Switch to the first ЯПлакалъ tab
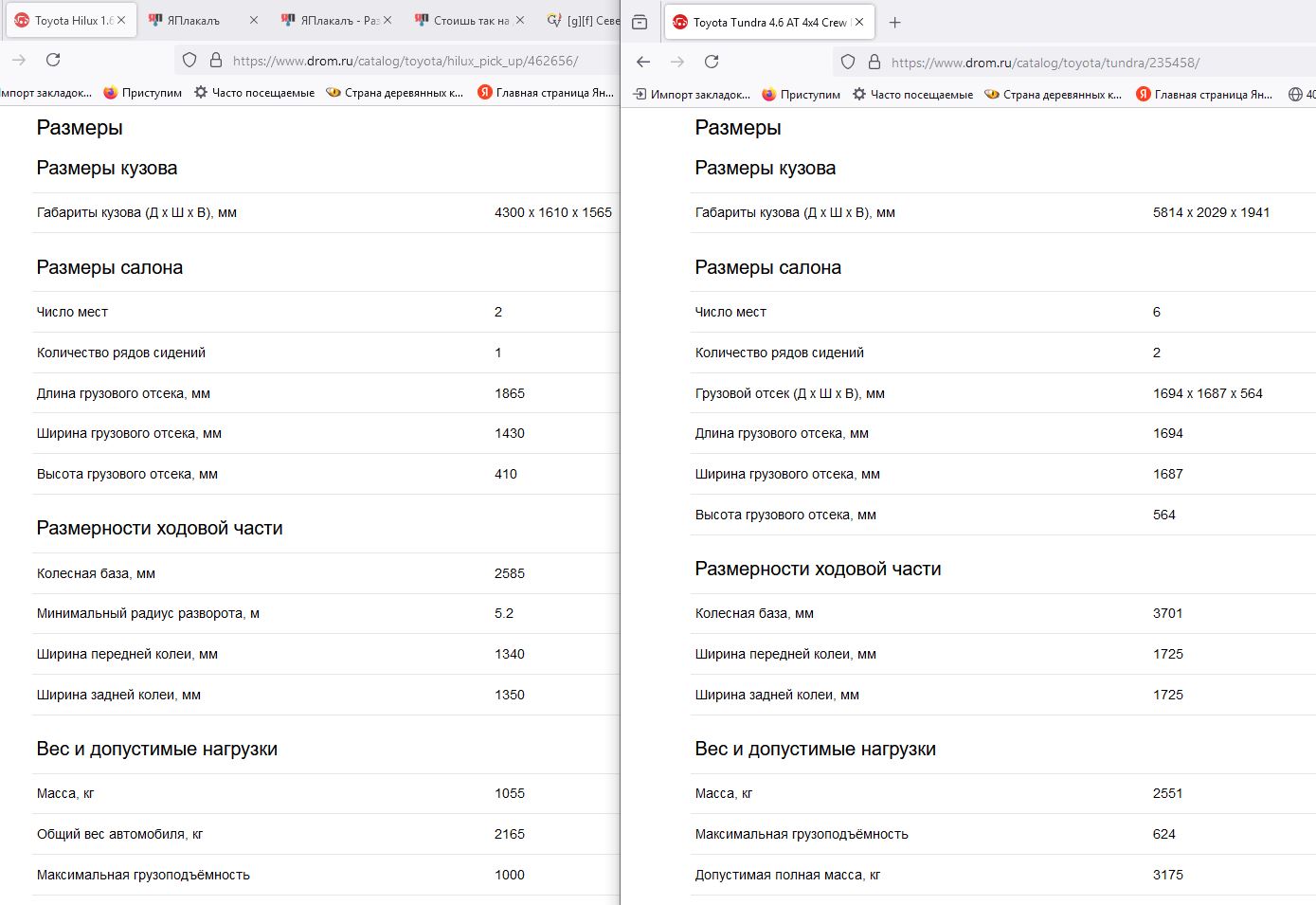This screenshot has width=1316, height=905. (x=204, y=20)
